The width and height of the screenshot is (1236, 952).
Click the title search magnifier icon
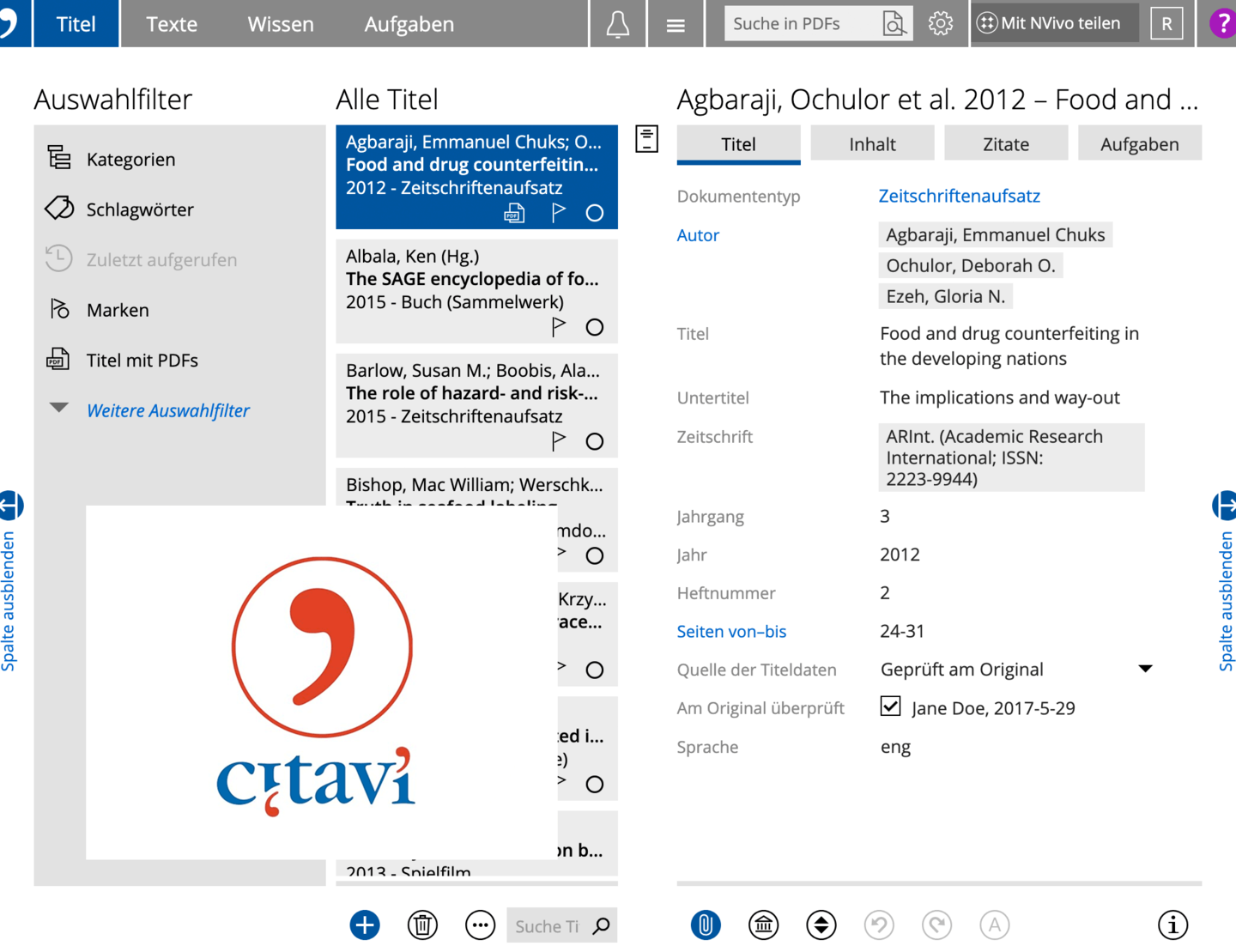coord(602,925)
